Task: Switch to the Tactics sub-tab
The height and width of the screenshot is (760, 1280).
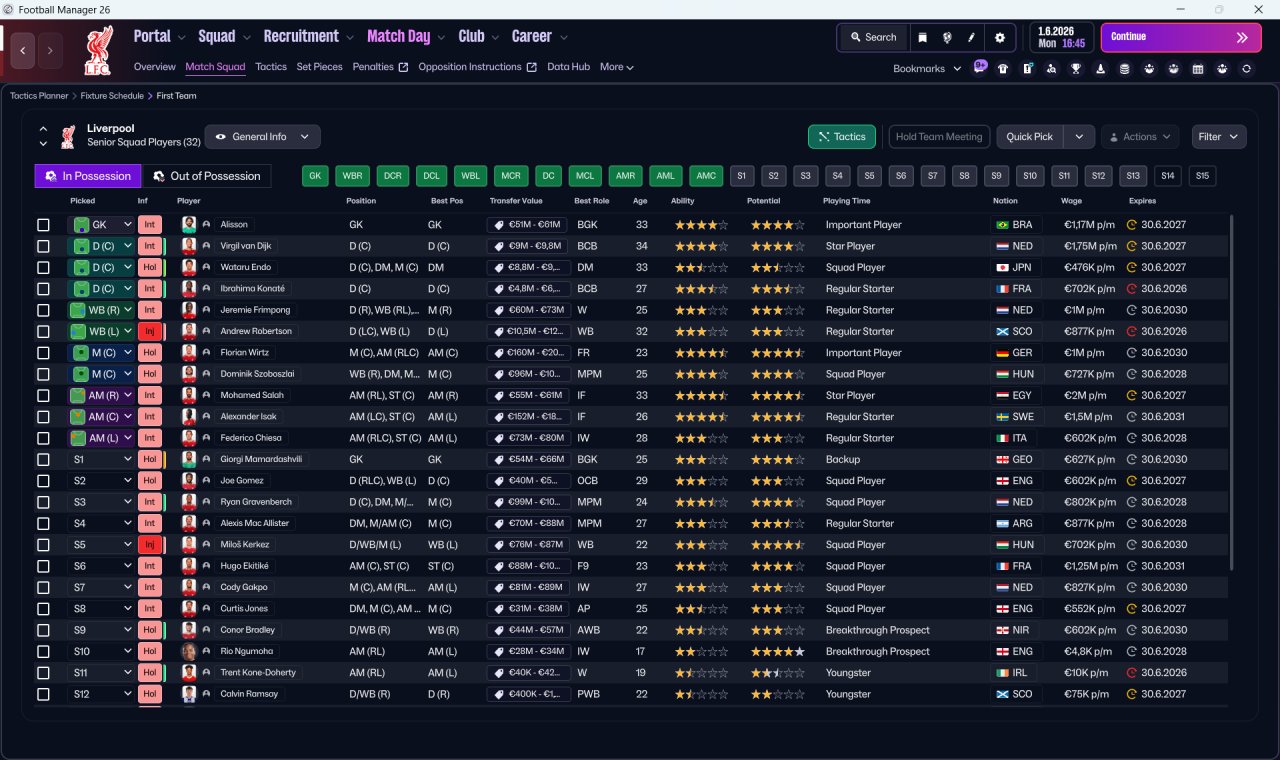Action: coord(271,67)
